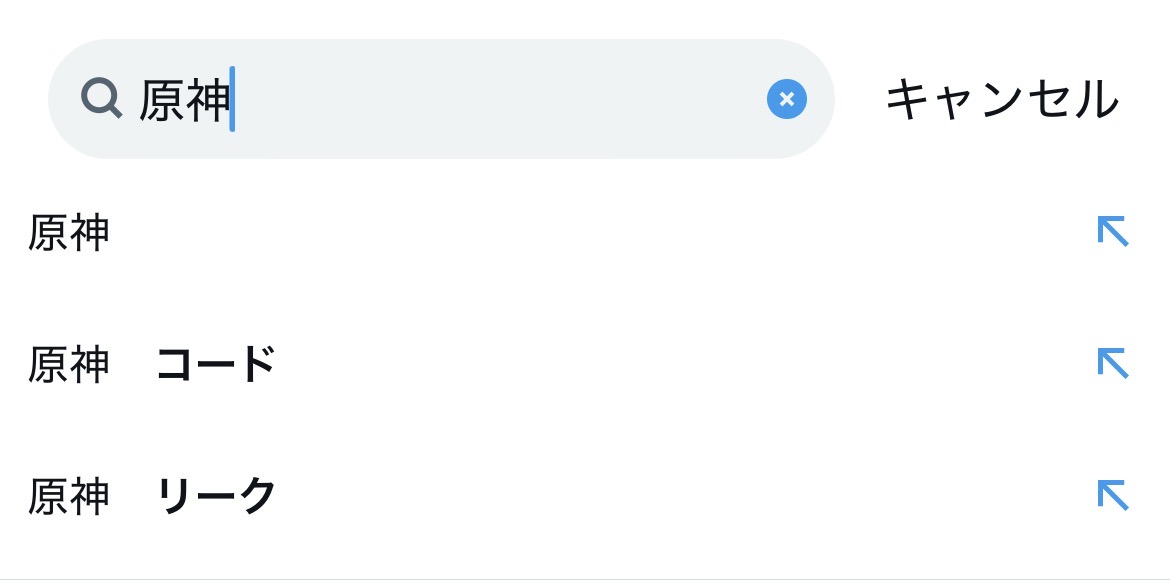Image resolution: width=1170 pixels, height=583 pixels.
Task: Fill the search box using the 原神 arrow
Action: pyautogui.click(x=1112, y=232)
